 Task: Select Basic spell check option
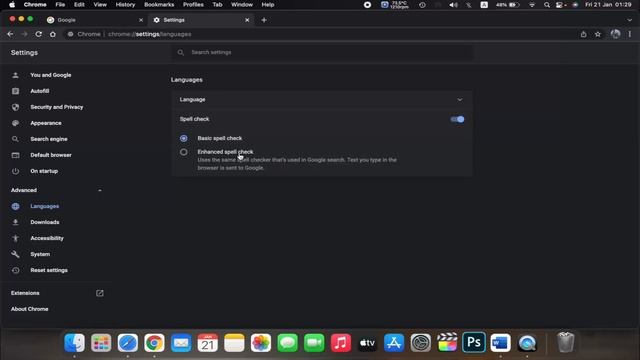(184, 138)
